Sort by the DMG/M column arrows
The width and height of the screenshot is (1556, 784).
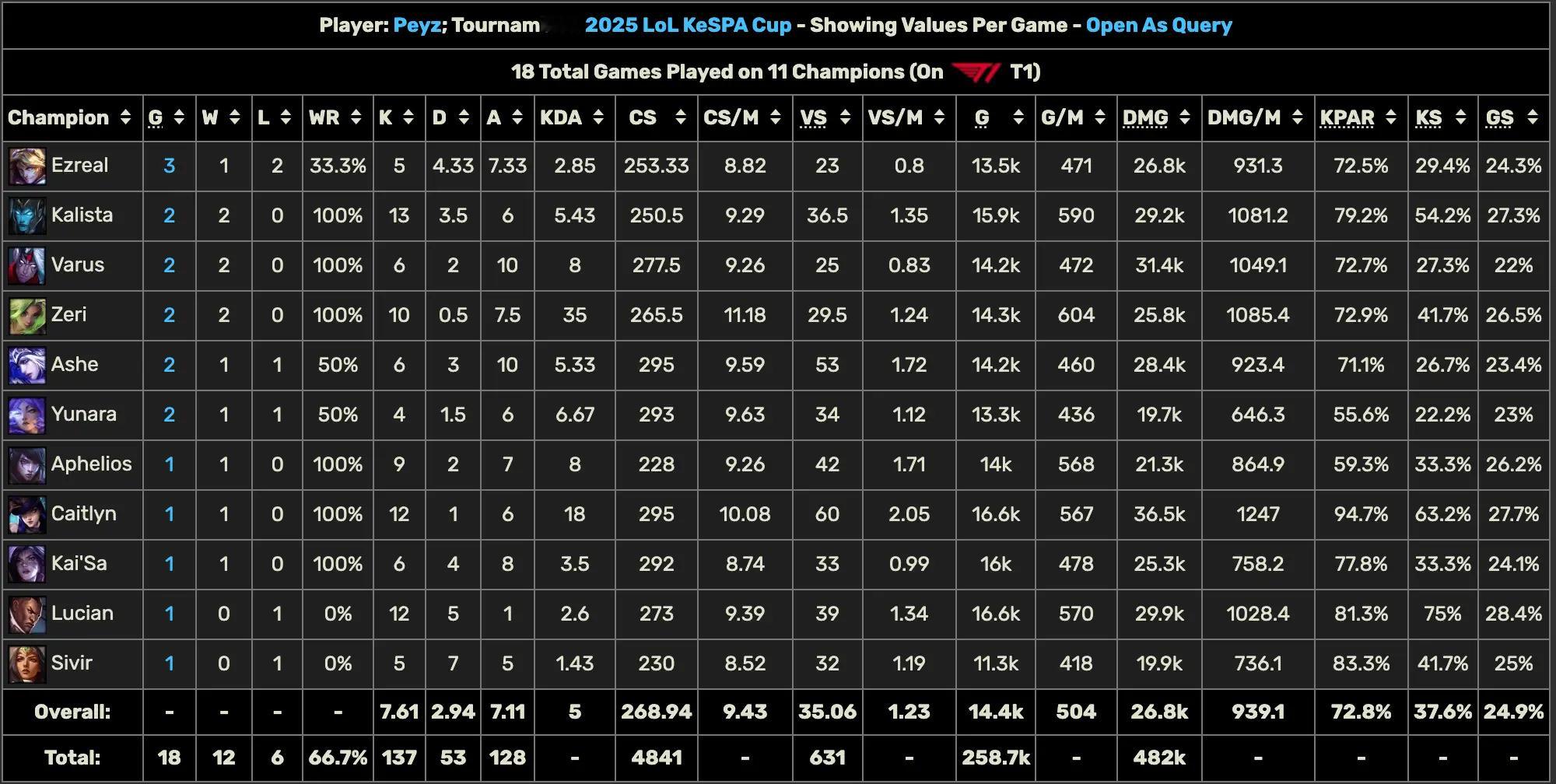click(1297, 117)
